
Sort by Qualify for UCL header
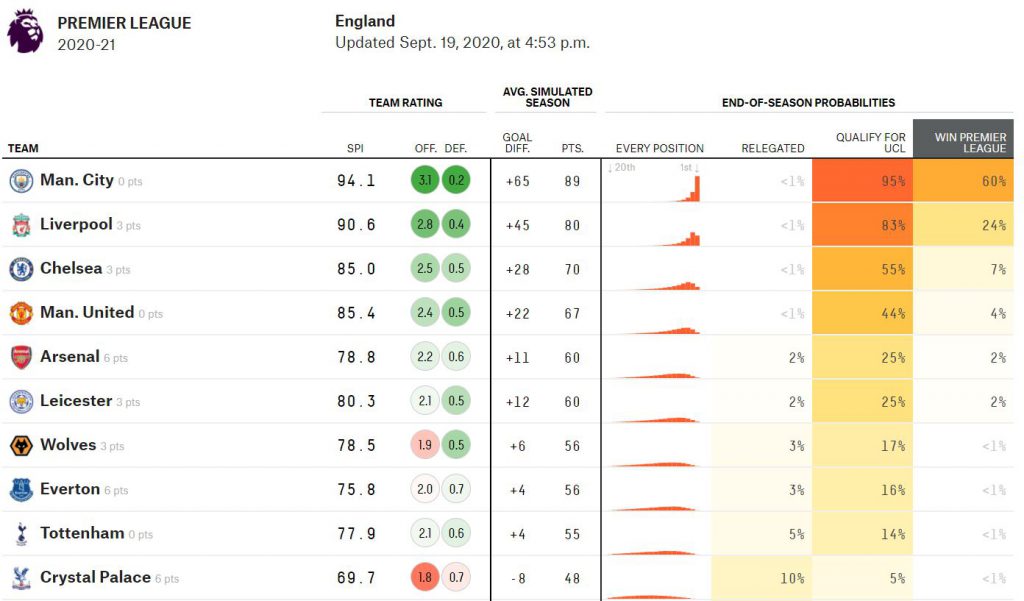(871, 142)
